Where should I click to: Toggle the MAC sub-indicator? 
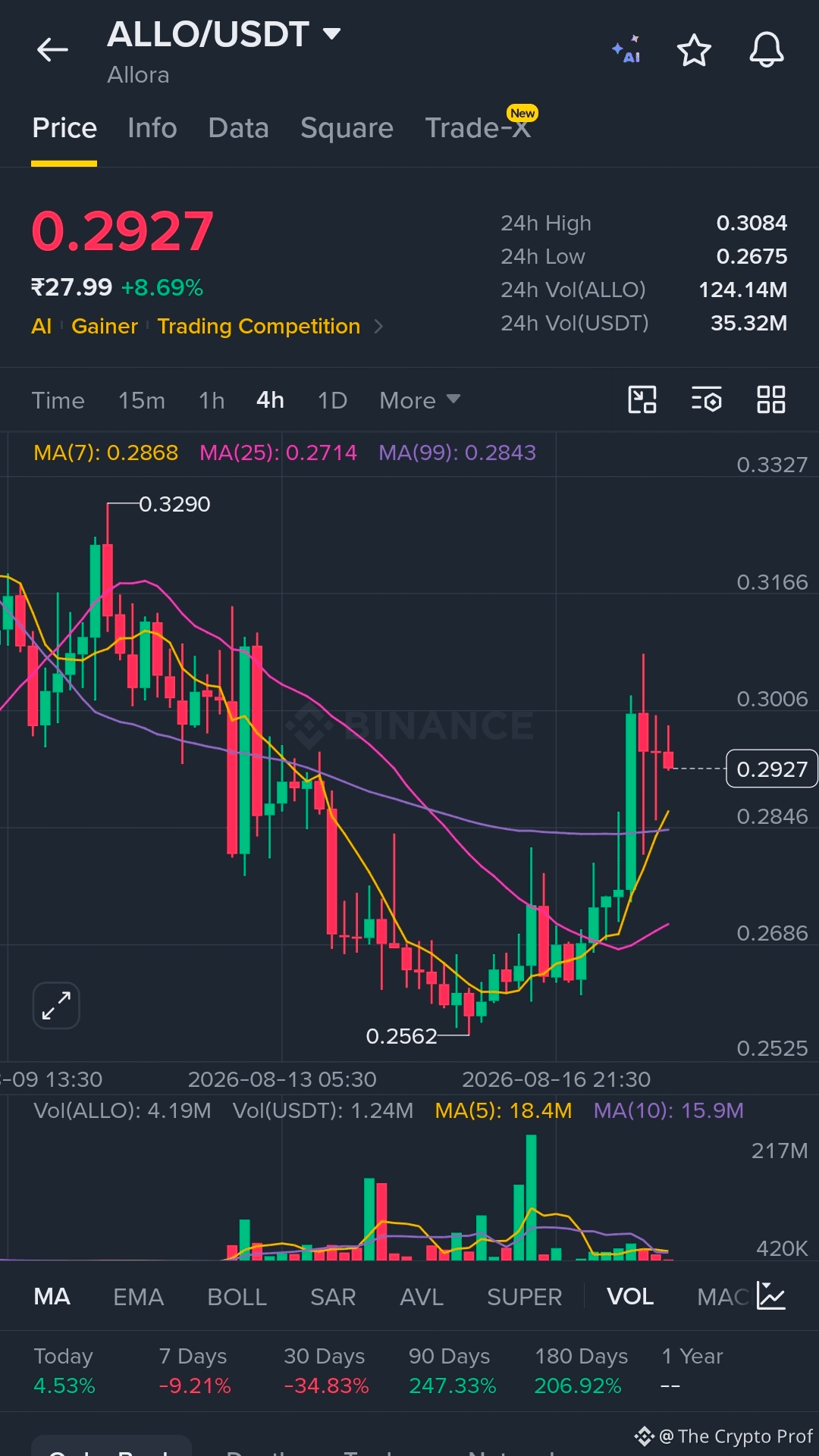pos(723,1297)
